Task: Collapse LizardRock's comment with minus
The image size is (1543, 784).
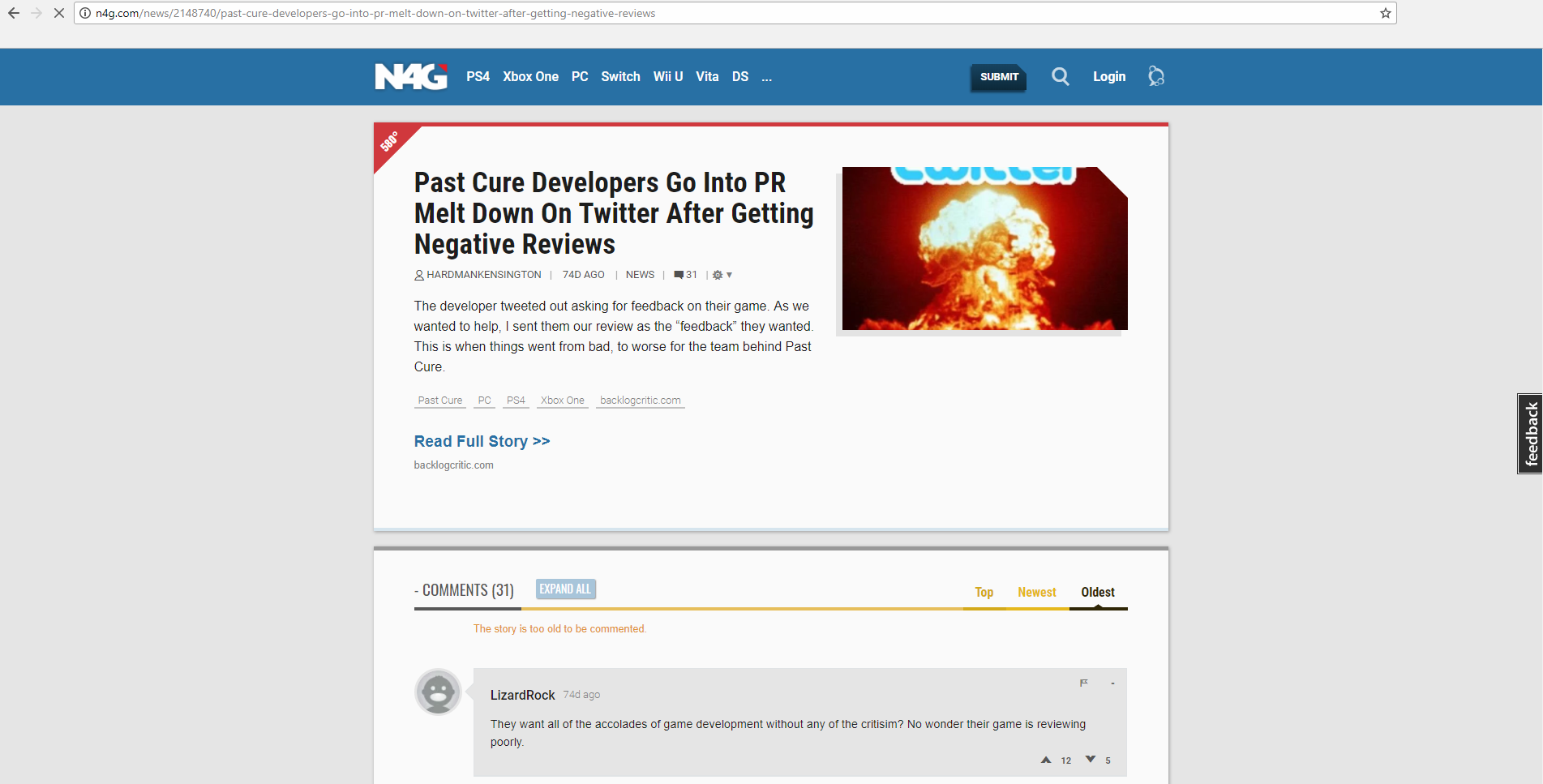Action: pyautogui.click(x=1112, y=683)
